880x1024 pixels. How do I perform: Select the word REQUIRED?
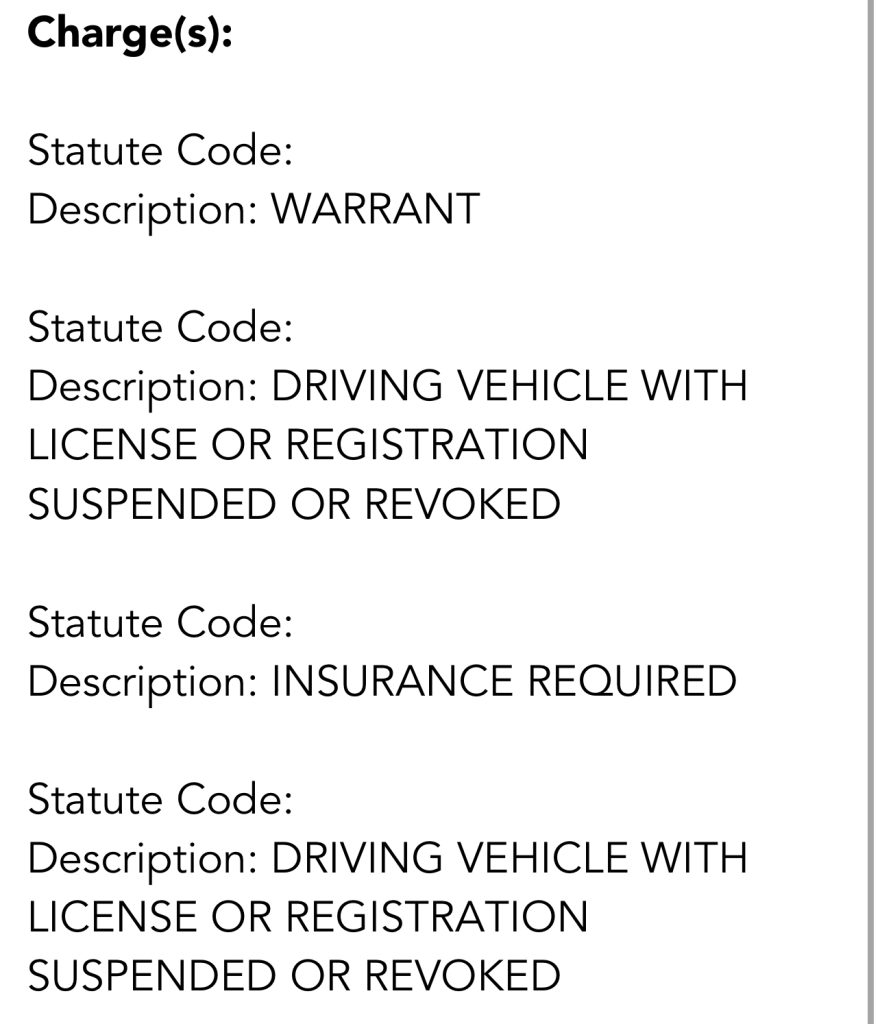[x=631, y=682]
